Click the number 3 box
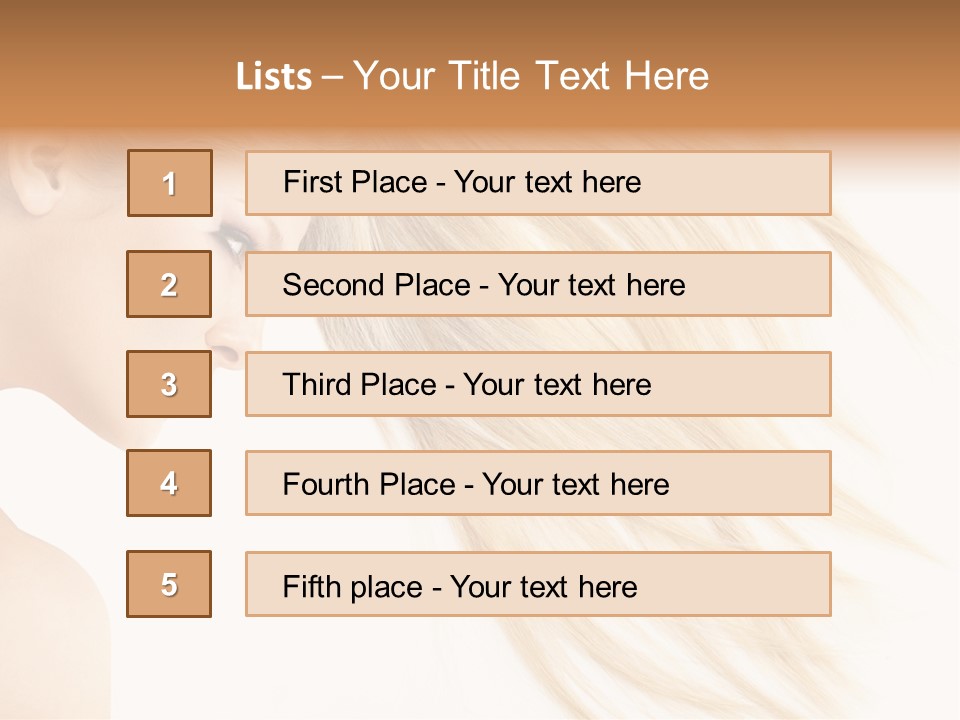The width and height of the screenshot is (960, 720). tap(169, 384)
